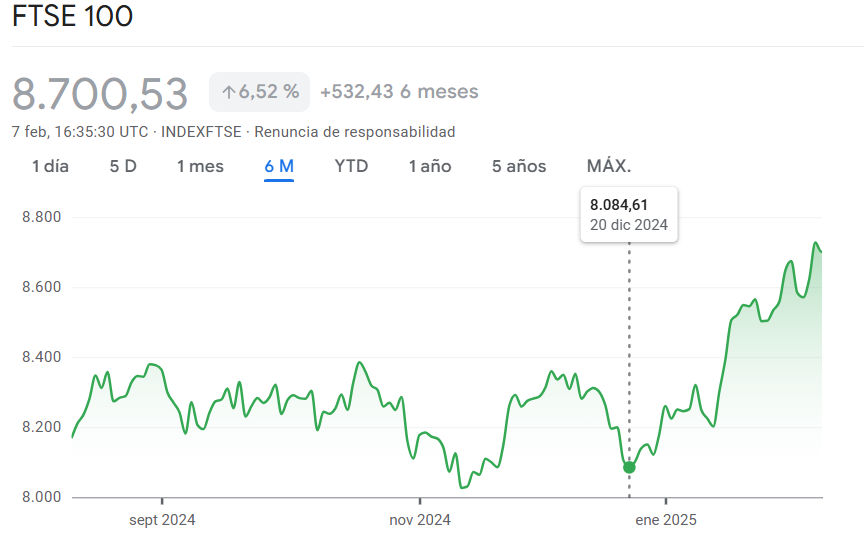Viewport: 864px width, 538px height.
Task: Select the 1 día time range tab
Action: pos(50,166)
